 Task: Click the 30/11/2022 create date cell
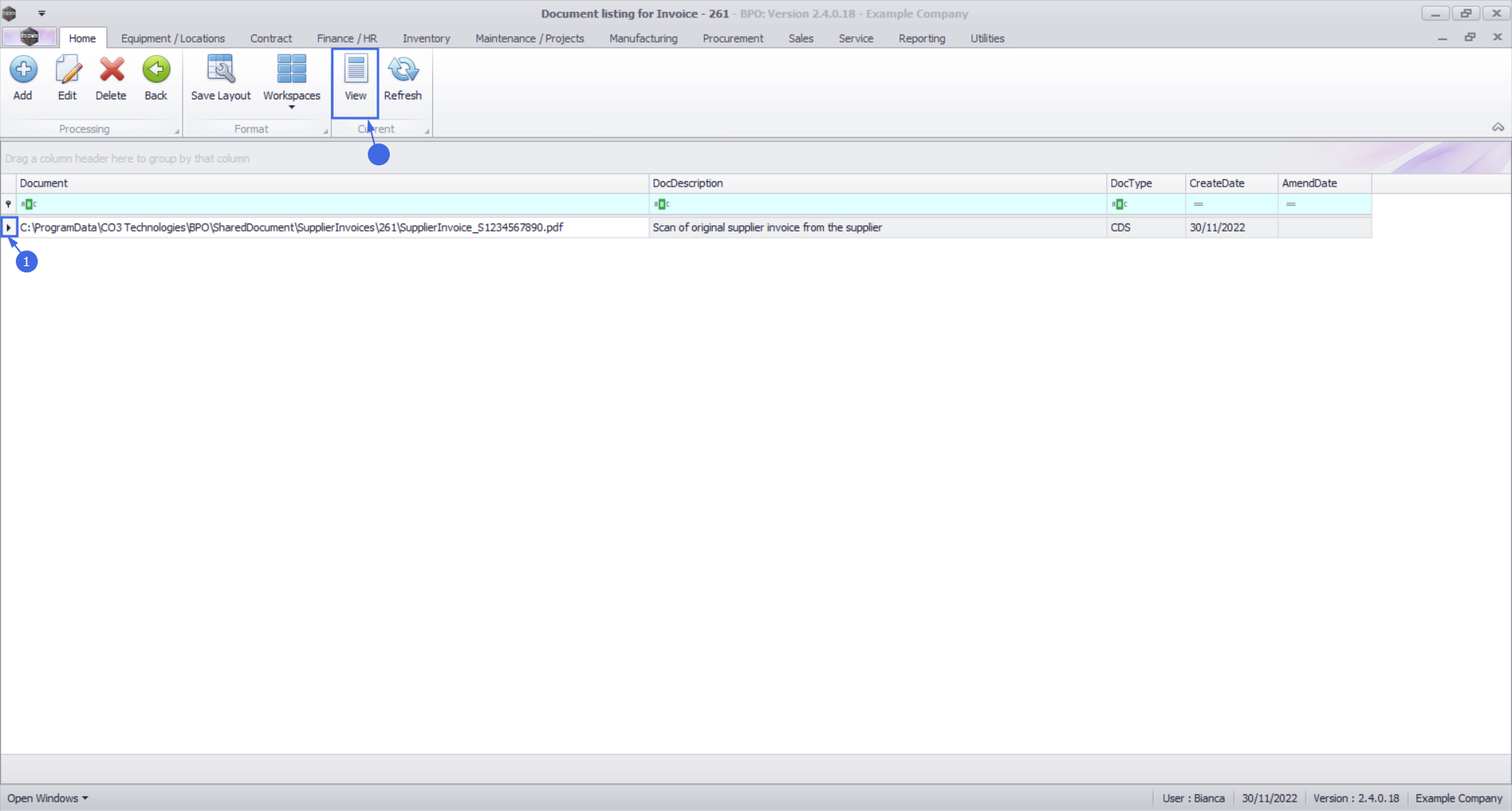[x=1232, y=228]
